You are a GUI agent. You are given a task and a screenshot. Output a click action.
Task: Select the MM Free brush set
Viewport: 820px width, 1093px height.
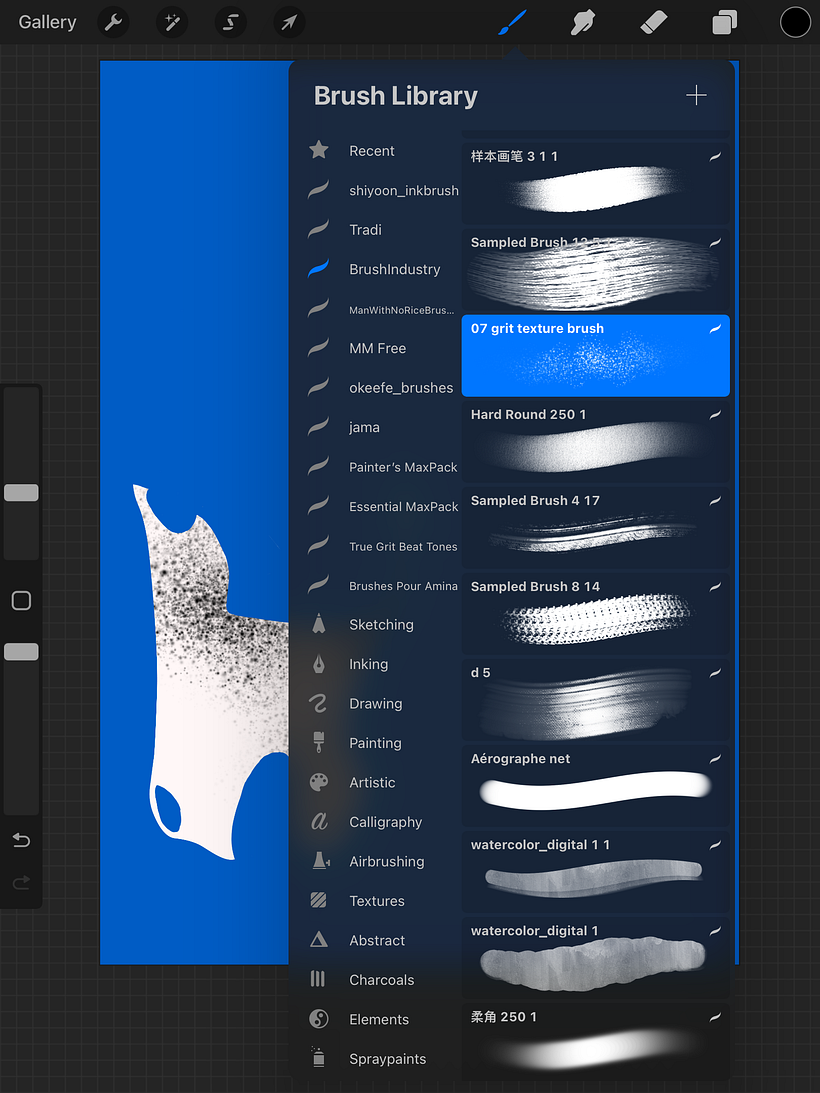click(381, 349)
